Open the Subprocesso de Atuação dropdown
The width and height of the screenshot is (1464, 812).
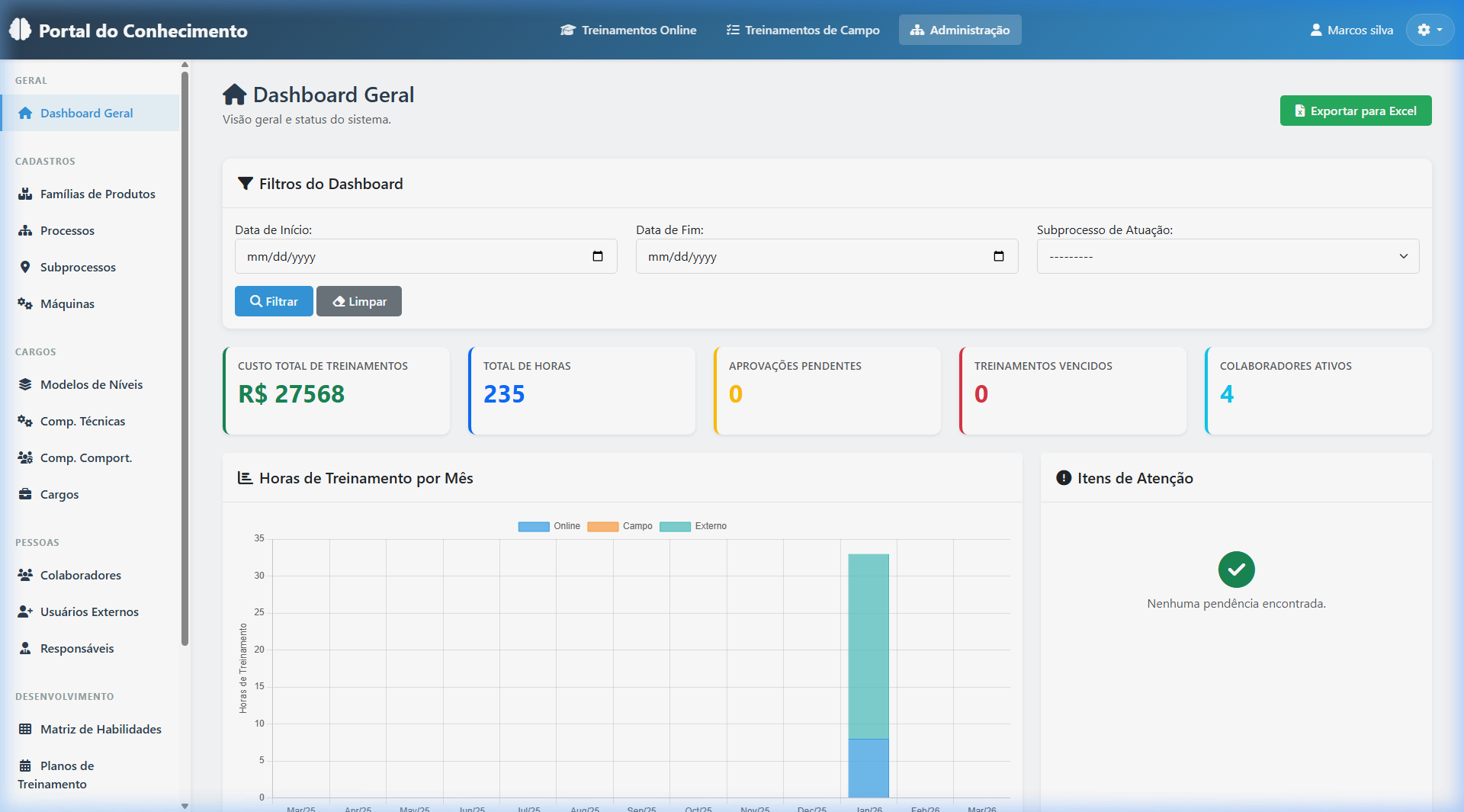pos(1226,256)
